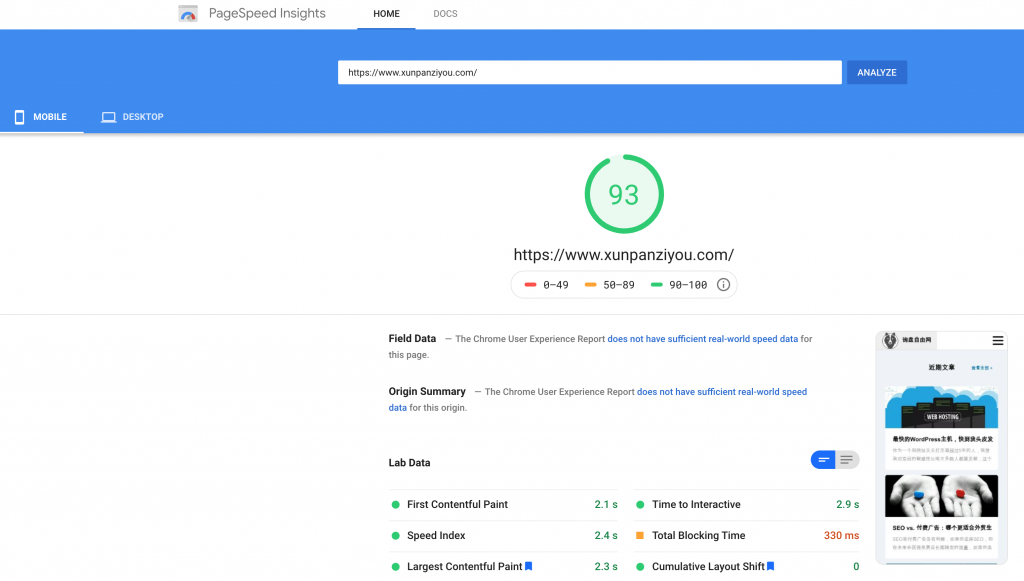Expand the Speed Index metric row
This screenshot has width=1024, height=581.
[436, 536]
